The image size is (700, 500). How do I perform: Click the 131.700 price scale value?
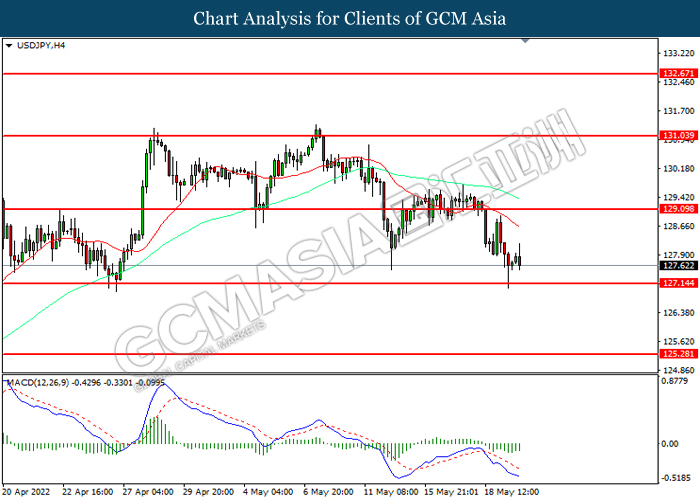tap(679, 111)
